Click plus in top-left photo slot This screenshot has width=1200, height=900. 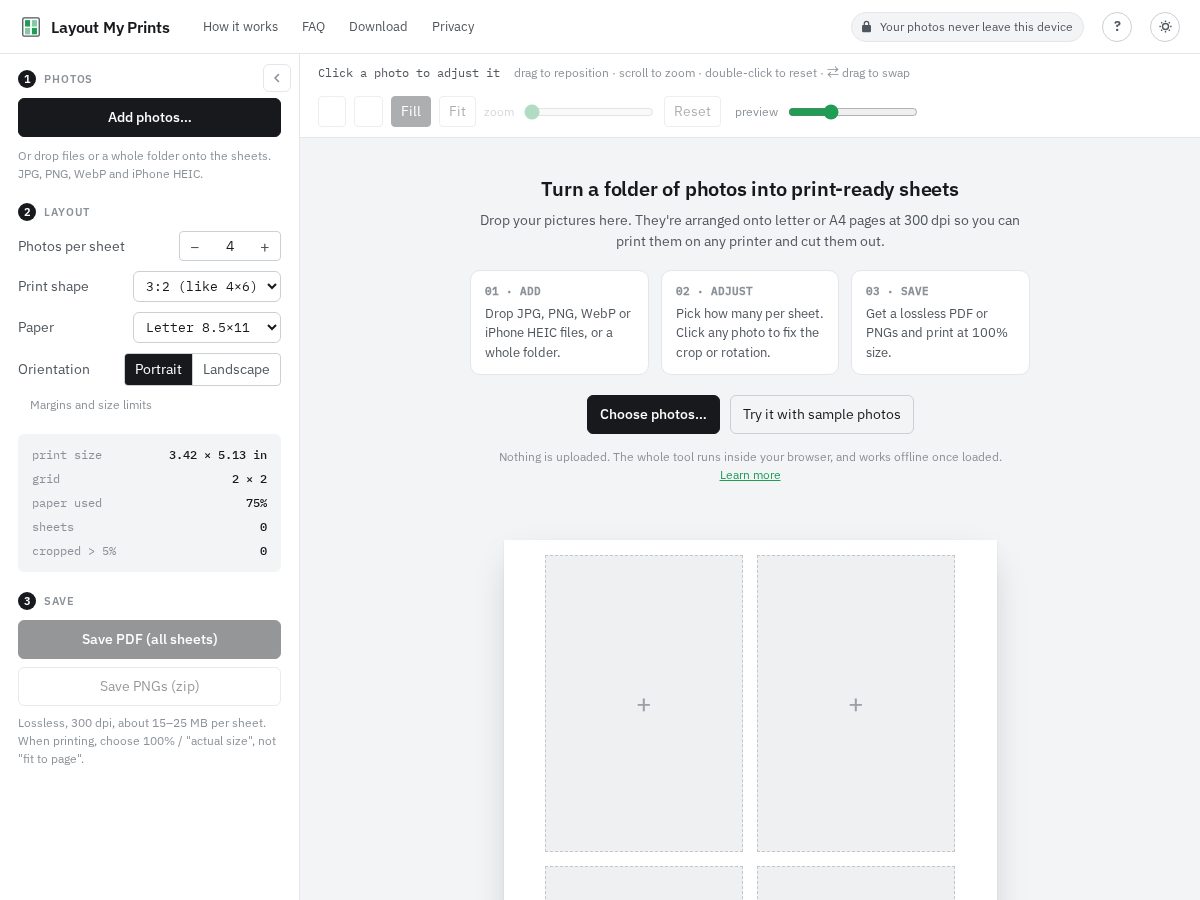point(644,705)
